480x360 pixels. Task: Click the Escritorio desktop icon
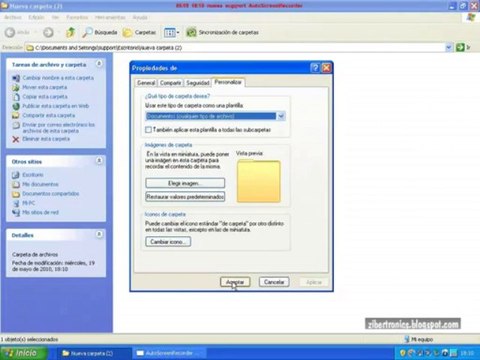pos(16,175)
